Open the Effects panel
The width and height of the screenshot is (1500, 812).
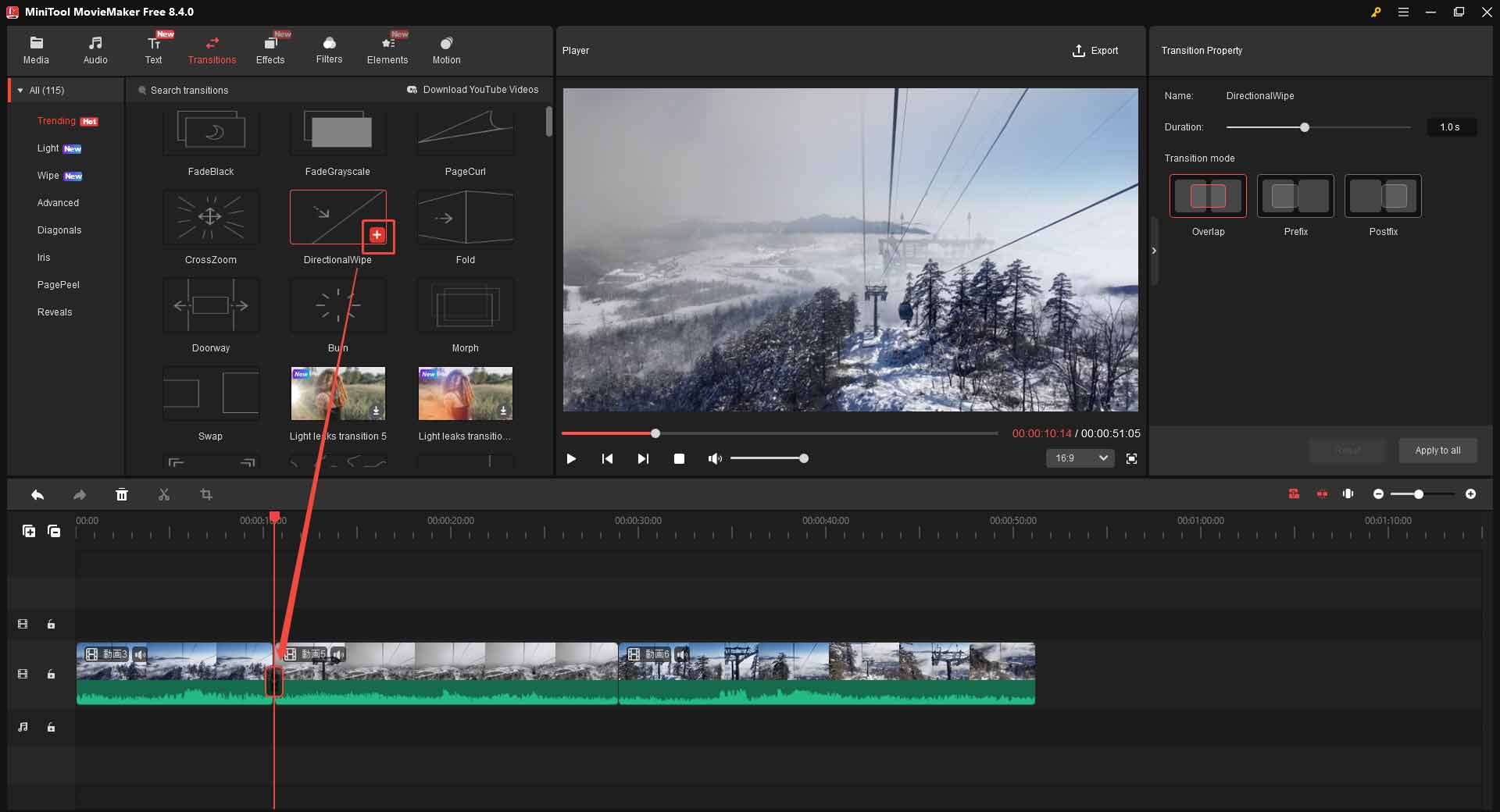pyautogui.click(x=270, y=49)
